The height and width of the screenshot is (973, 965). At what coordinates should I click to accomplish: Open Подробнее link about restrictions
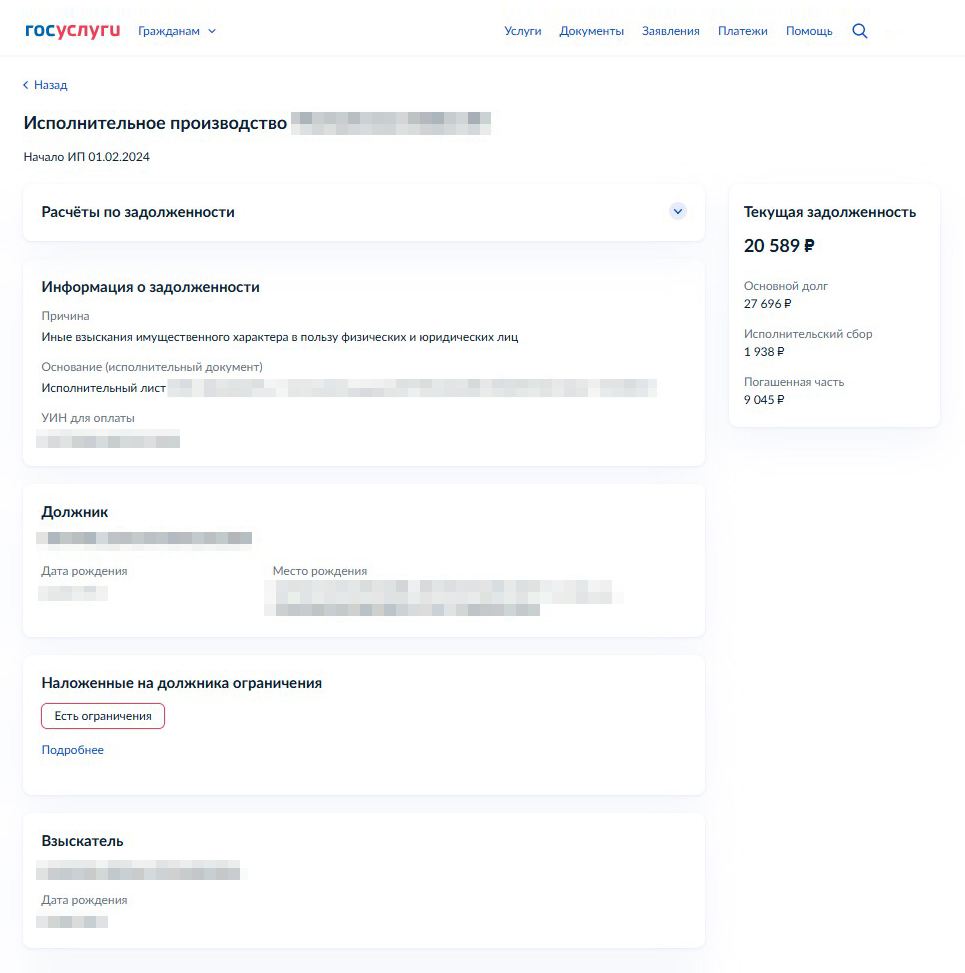click(73, 750)
